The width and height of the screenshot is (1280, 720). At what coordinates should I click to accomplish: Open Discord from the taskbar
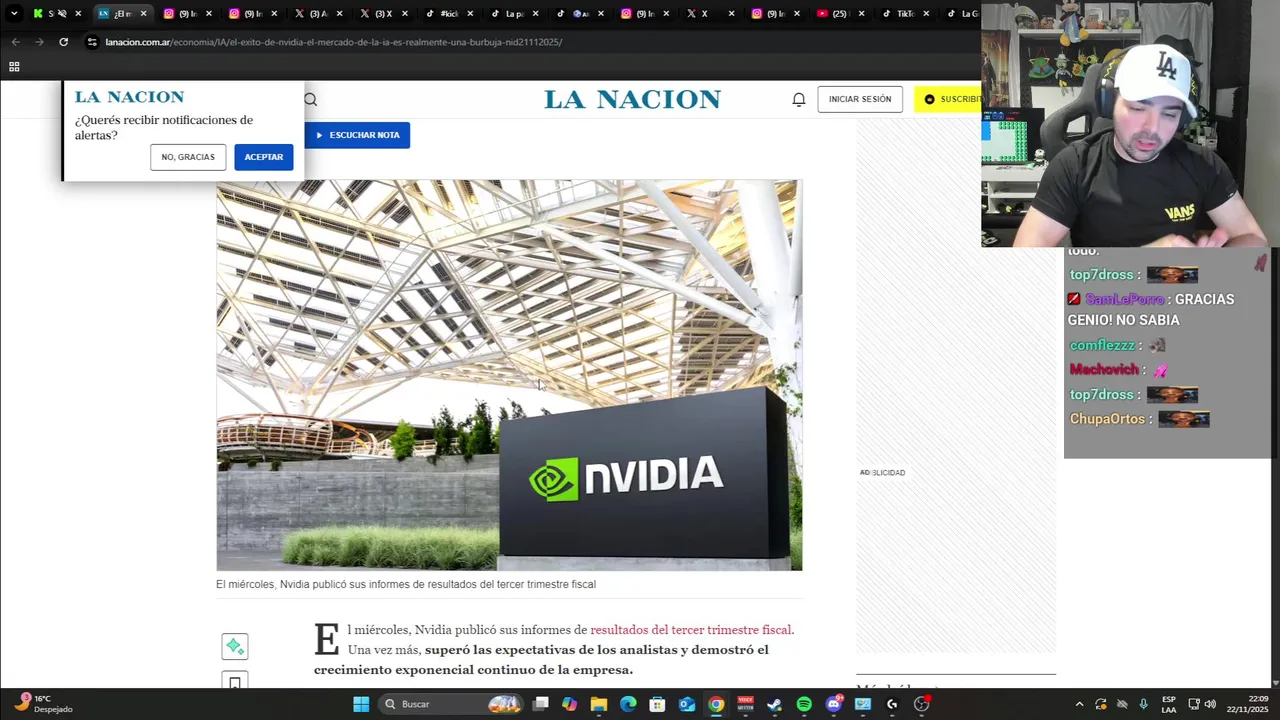pos(834,704)
